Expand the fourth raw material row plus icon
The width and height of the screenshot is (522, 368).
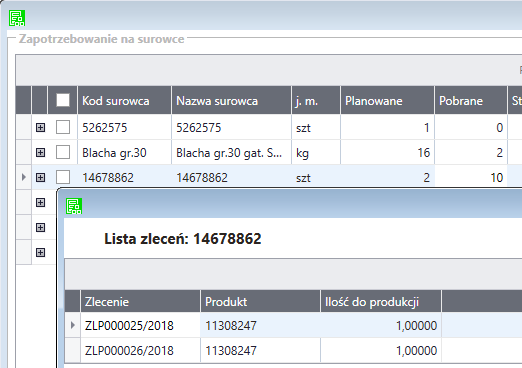40,202
